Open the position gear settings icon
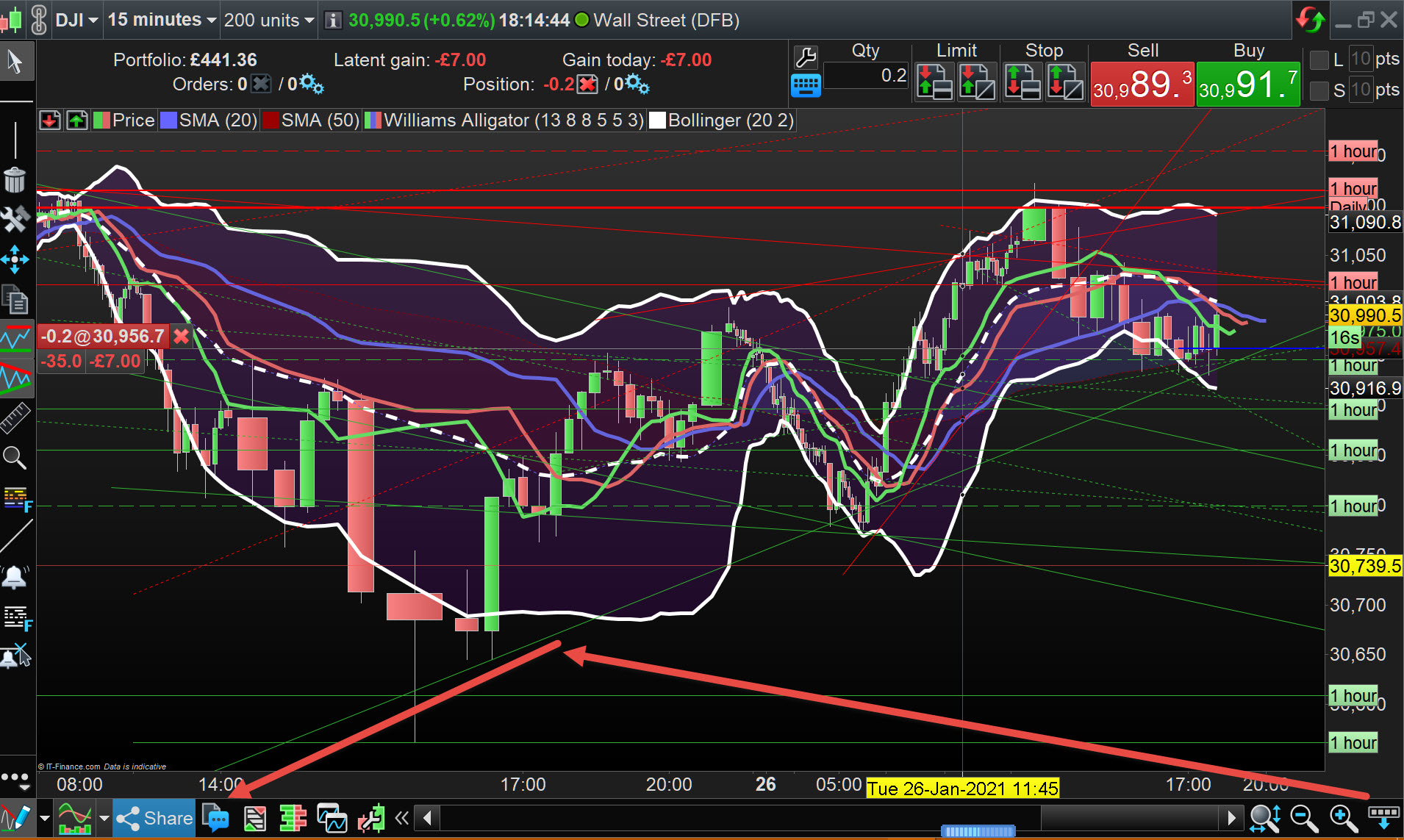 click(x=637, y=84)
